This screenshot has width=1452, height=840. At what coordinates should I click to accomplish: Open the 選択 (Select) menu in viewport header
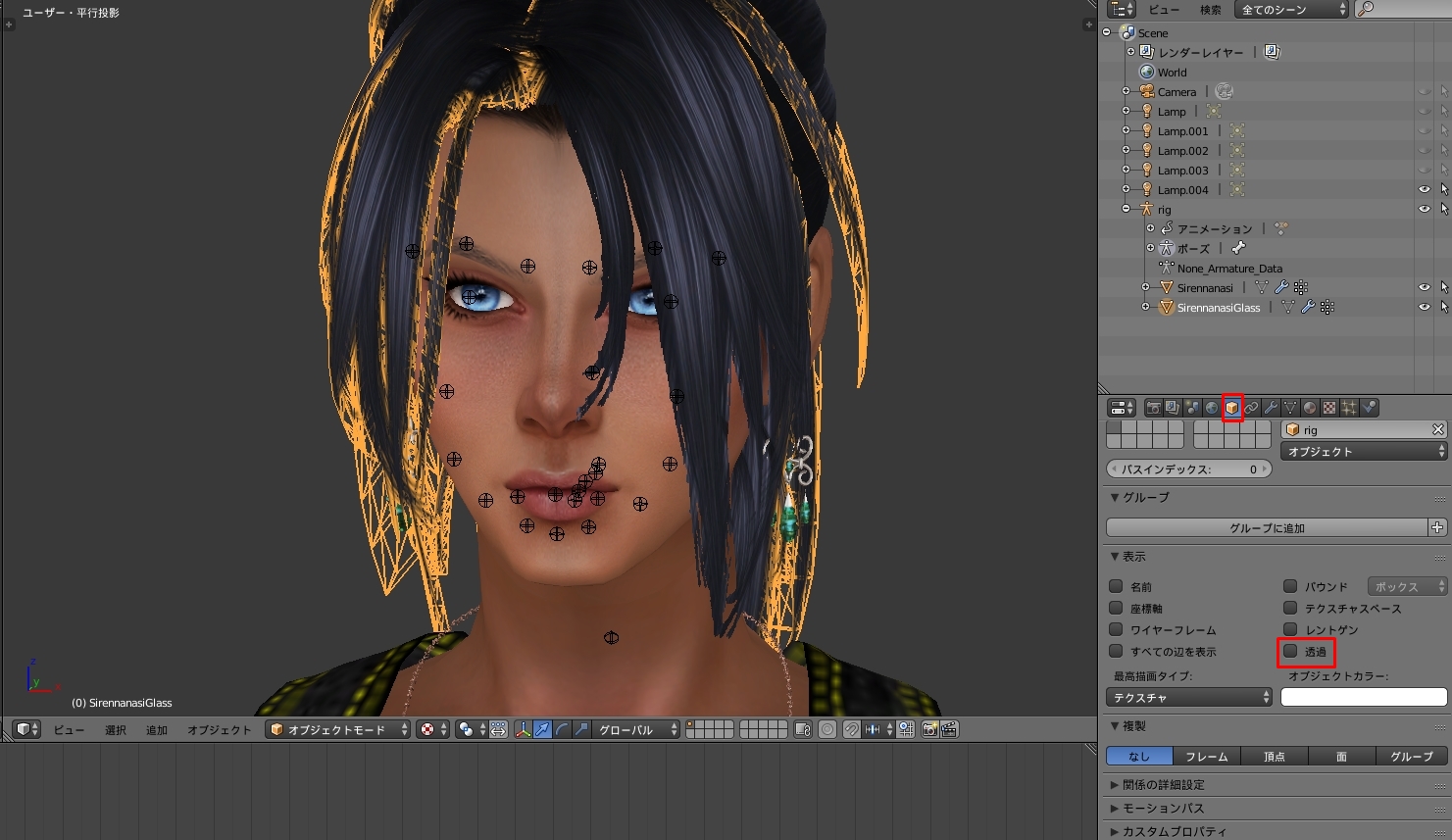[116, 729]
